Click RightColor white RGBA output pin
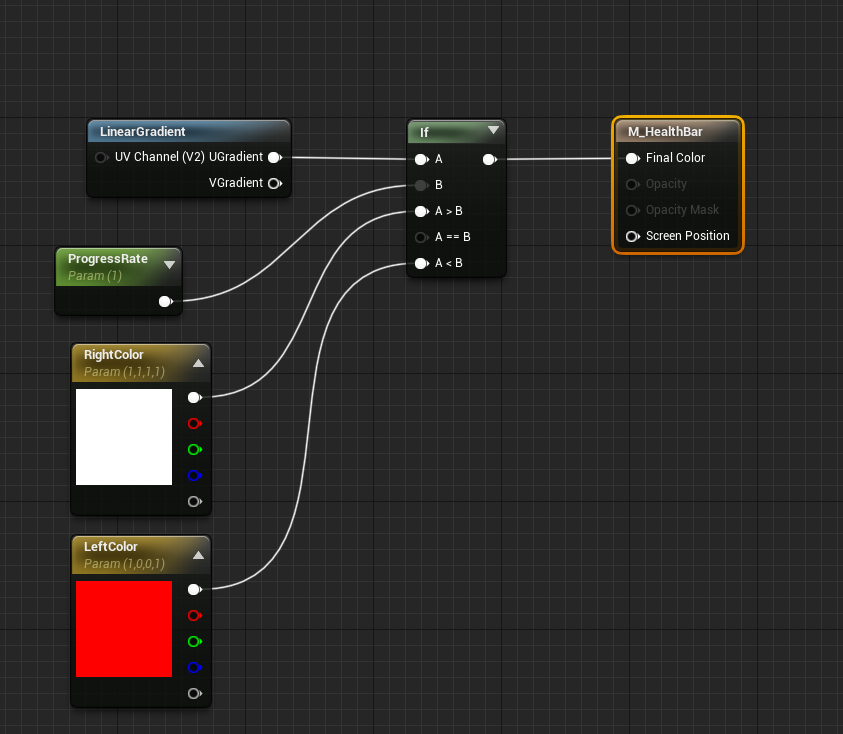The height and width of the screenshot is (734, 843). [x=195, y=397]
